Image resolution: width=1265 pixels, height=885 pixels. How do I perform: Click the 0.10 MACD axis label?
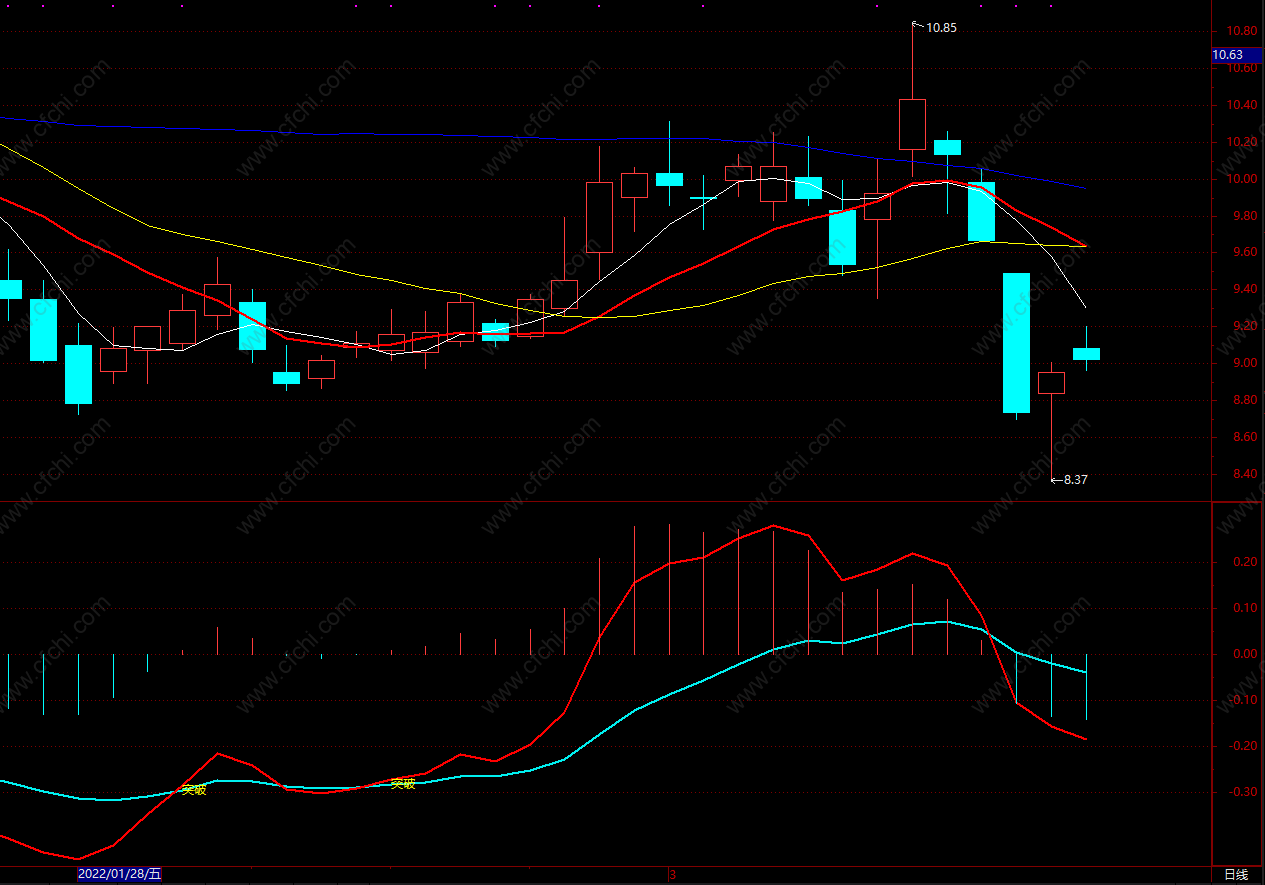point(1244,608)
